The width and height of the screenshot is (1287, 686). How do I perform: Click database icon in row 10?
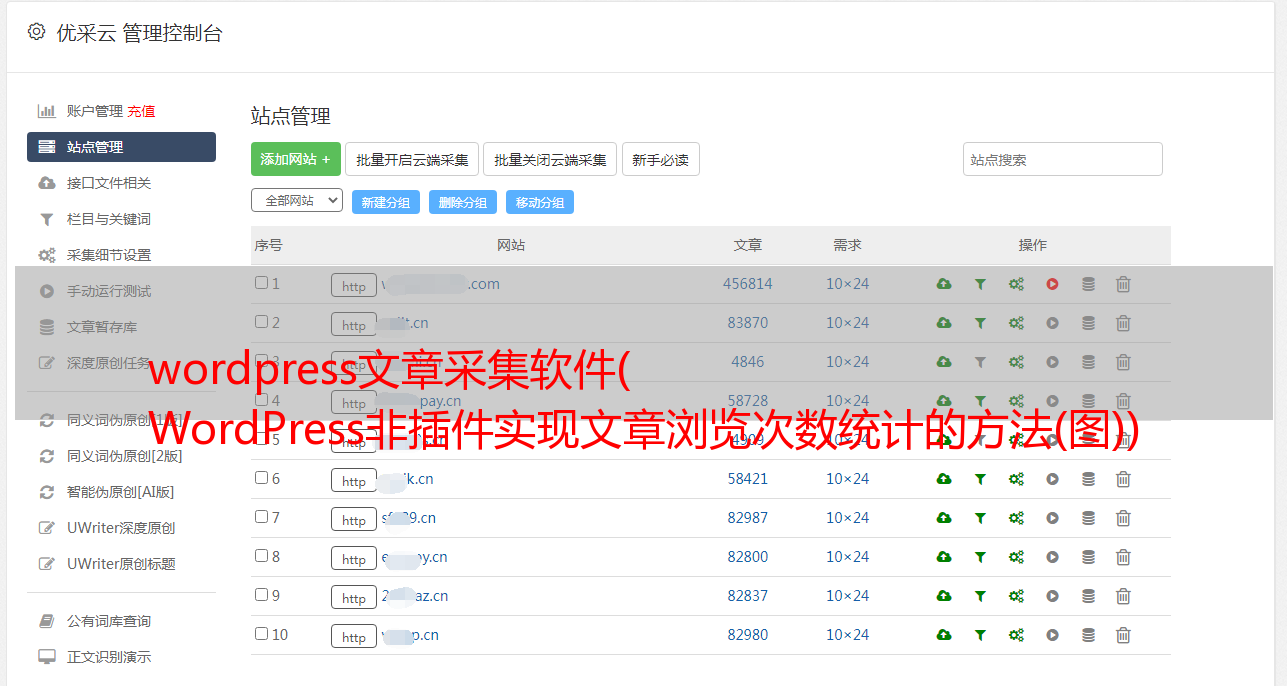[x=1088, y=635]
